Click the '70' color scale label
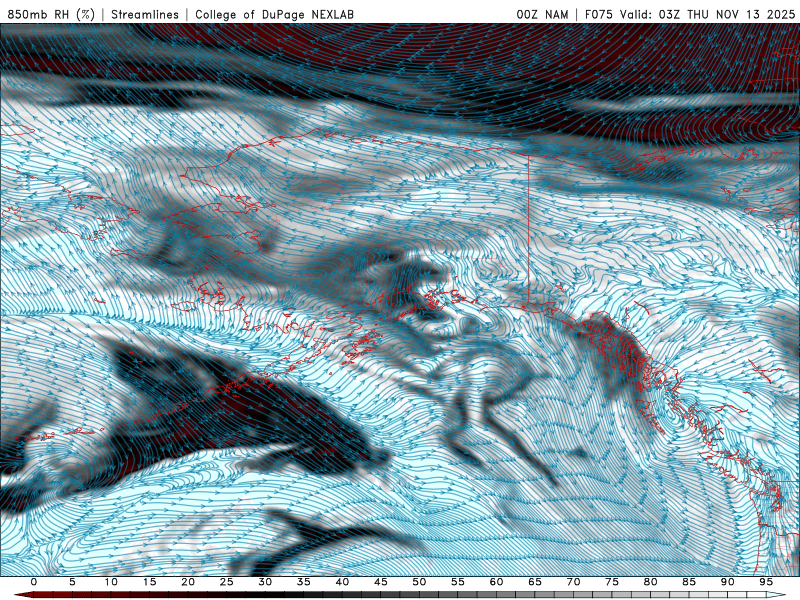The height and width of the screenshot is (600, 800). click(x=573, y=582)
